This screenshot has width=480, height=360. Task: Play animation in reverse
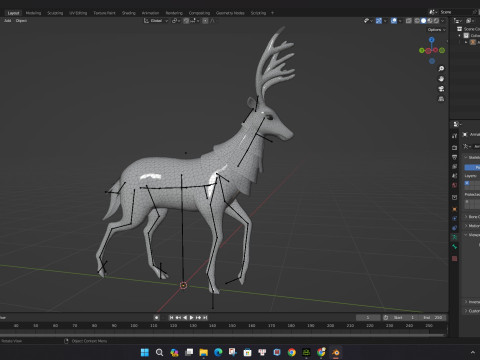185,317
